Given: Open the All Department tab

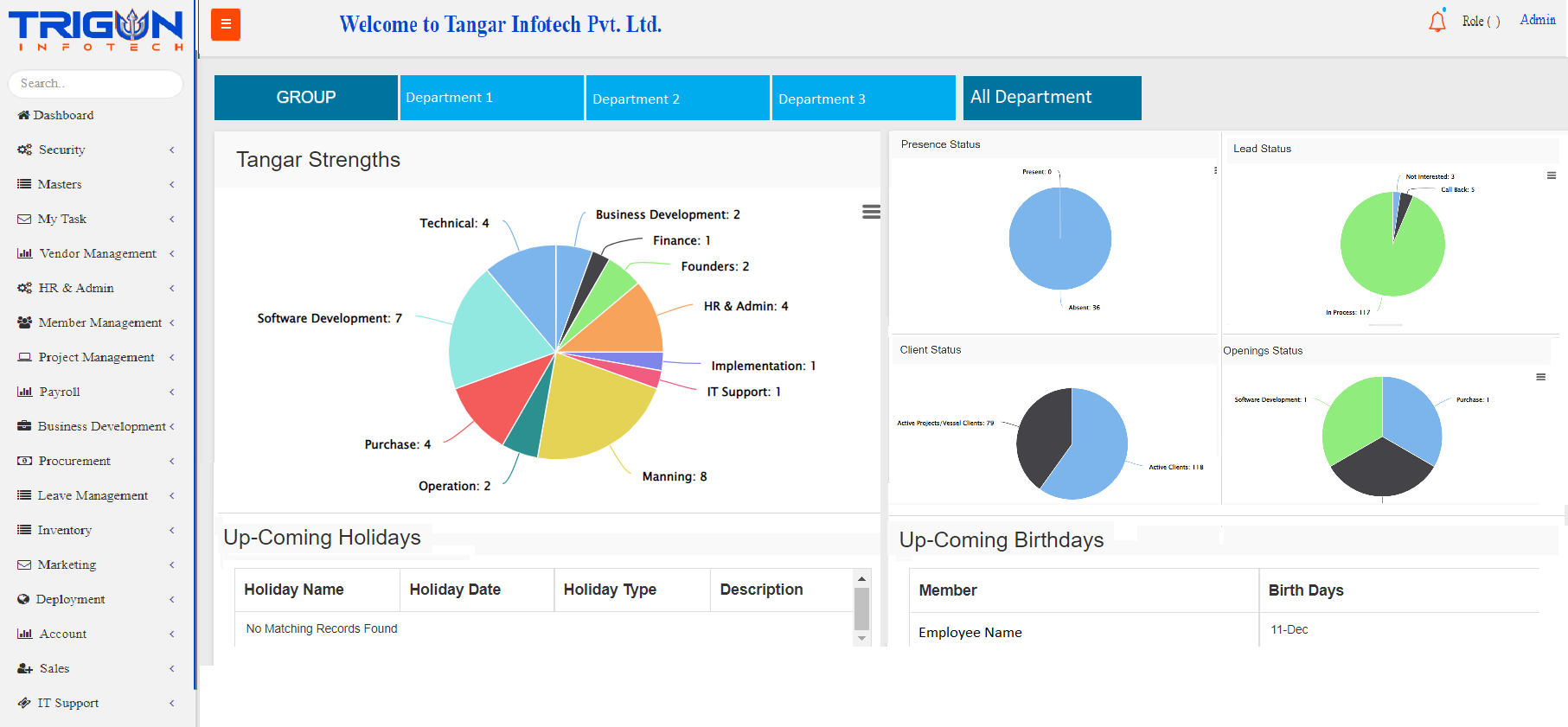Looking at the screenshot, I should [x=1053, y=98].
